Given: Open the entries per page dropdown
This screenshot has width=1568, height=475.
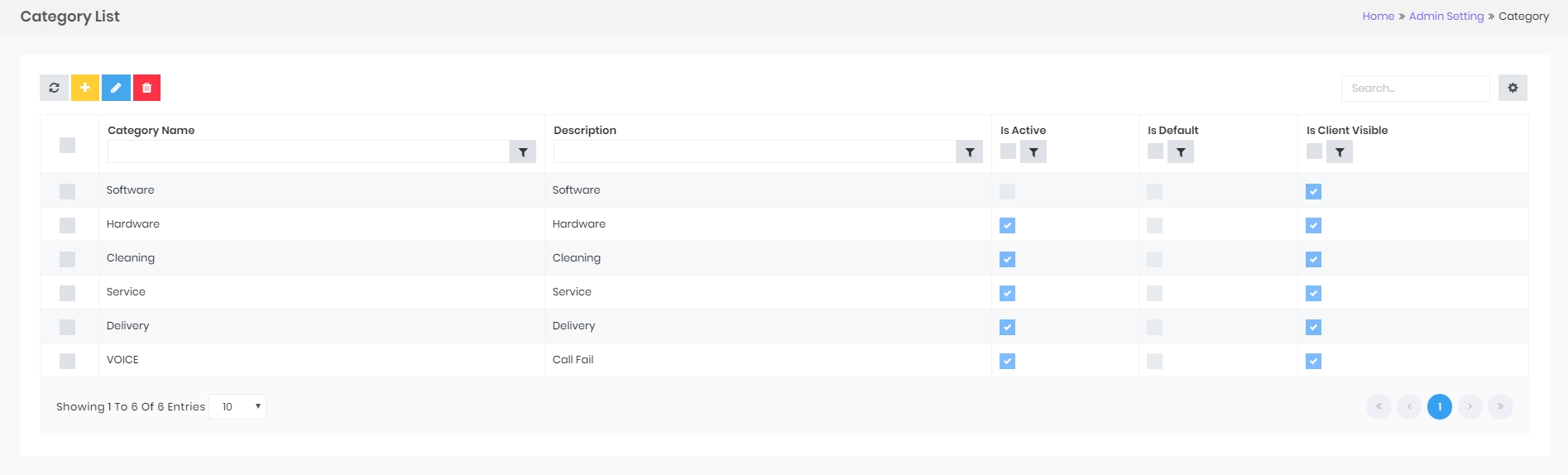Looking at the screenshot, I should (x=238, y=406).
